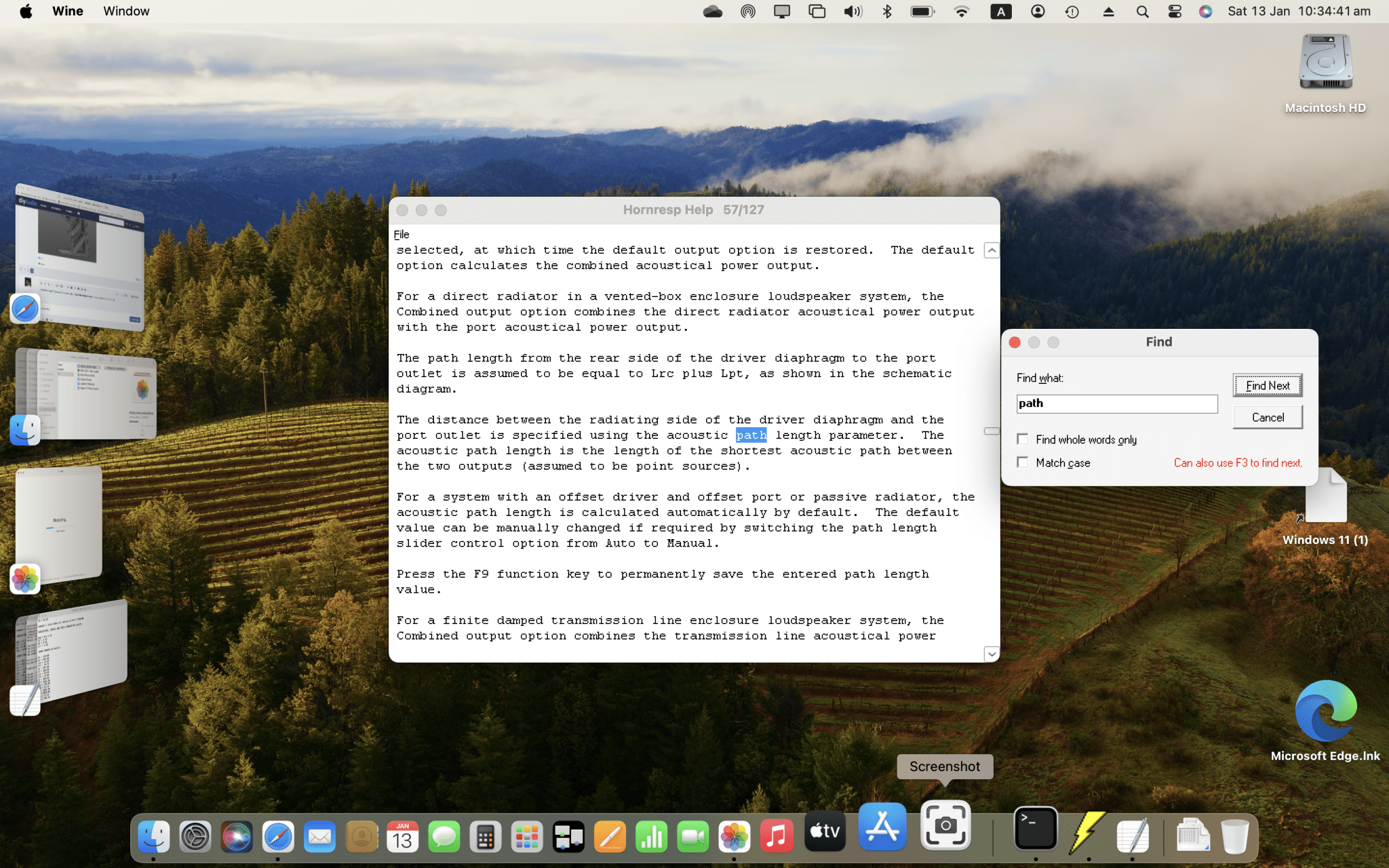This screenshot has height=868, width=1389.
Task: Open the File menu in Hornresp Help
Action: tap(402, 235)
